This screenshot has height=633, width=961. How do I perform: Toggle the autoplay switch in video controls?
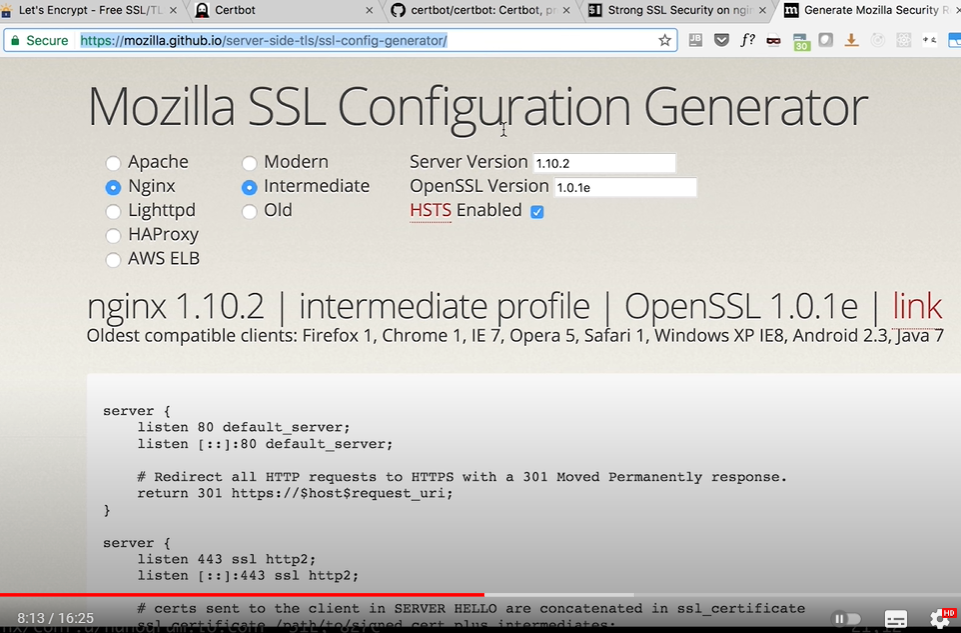click(x=846, y=619)
